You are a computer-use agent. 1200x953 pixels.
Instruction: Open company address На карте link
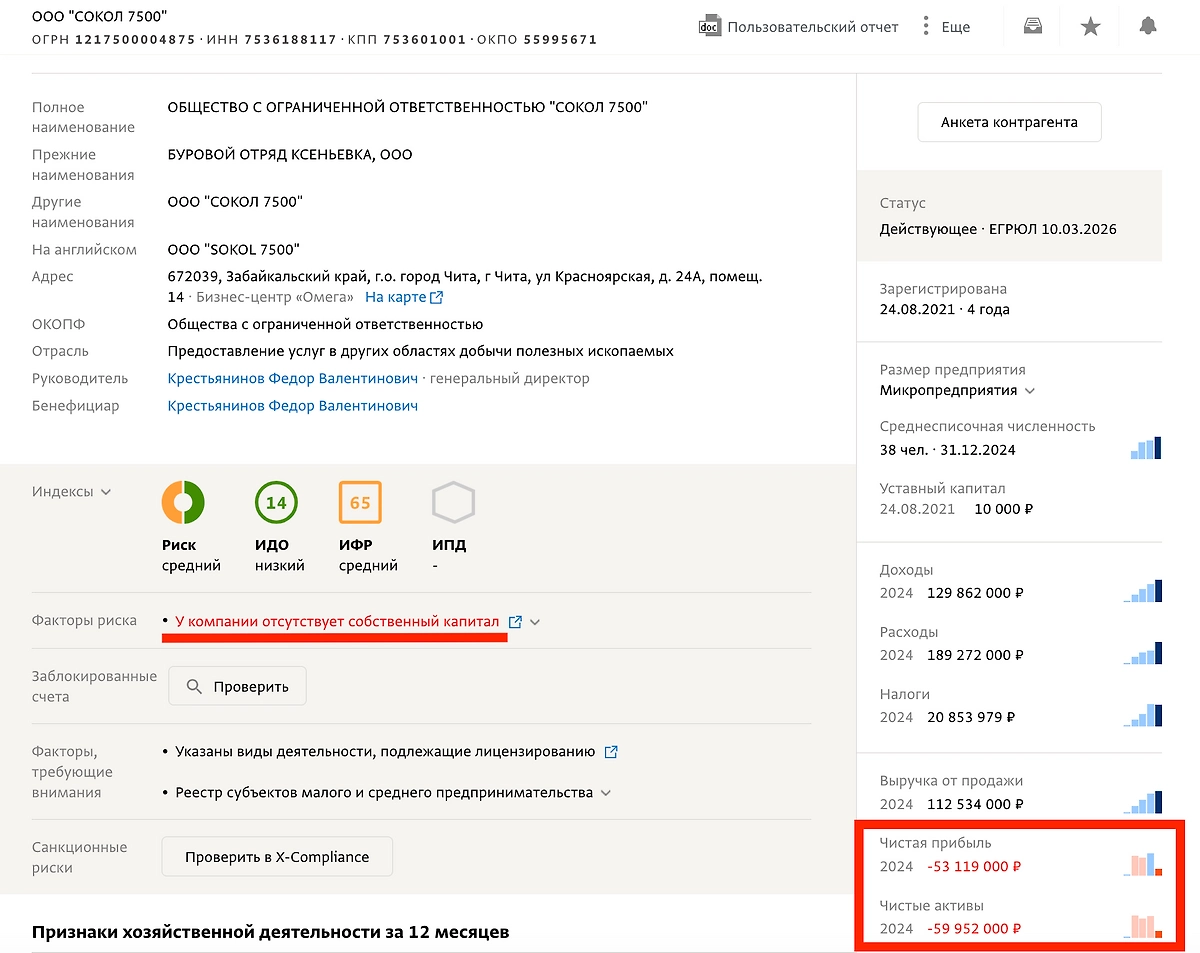[397, 296]
